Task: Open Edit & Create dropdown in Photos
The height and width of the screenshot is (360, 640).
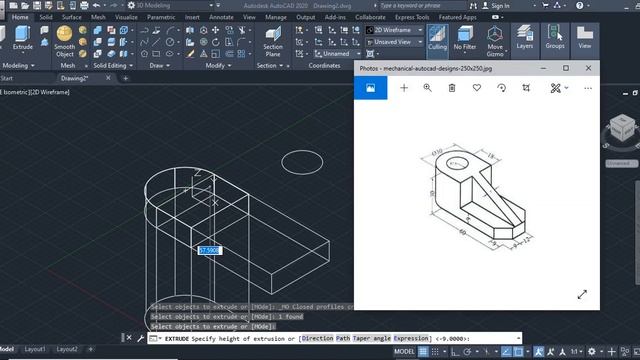Action: pyautogui.click(x=559, y=88)
